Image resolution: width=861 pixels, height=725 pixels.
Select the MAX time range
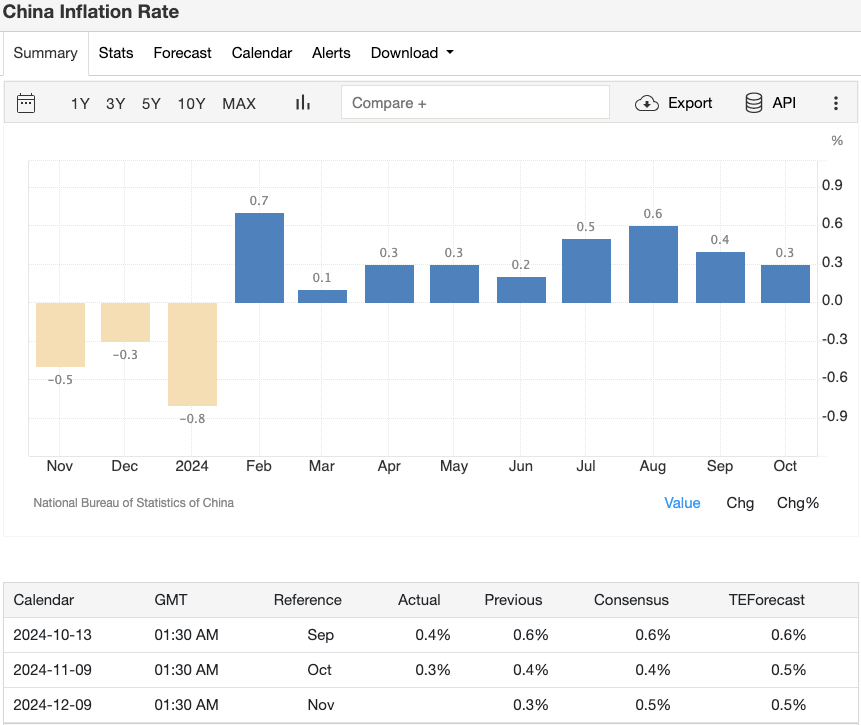pyautogui.click(x=239, y=103)
